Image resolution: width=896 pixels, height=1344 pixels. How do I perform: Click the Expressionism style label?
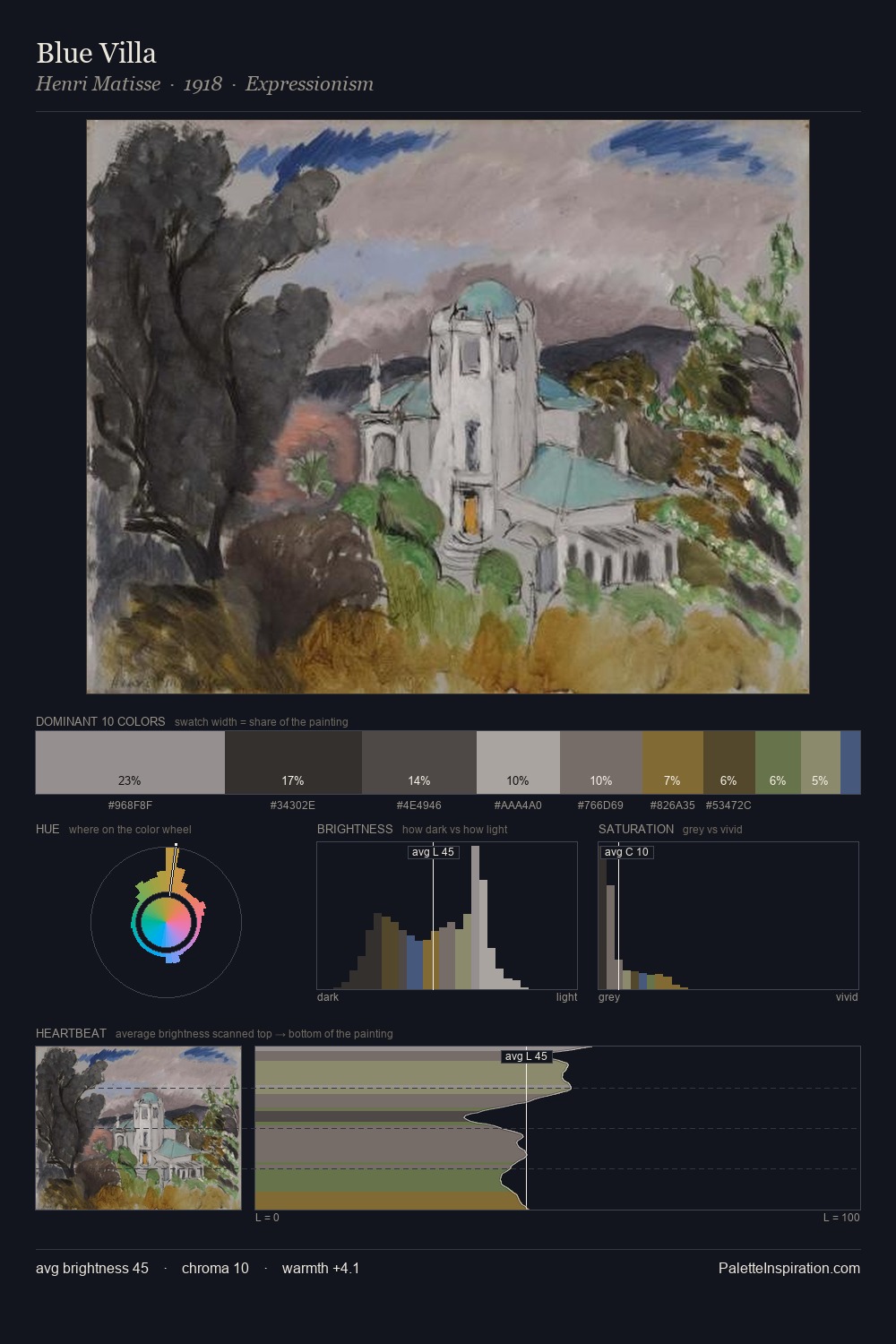coord(309,84)
